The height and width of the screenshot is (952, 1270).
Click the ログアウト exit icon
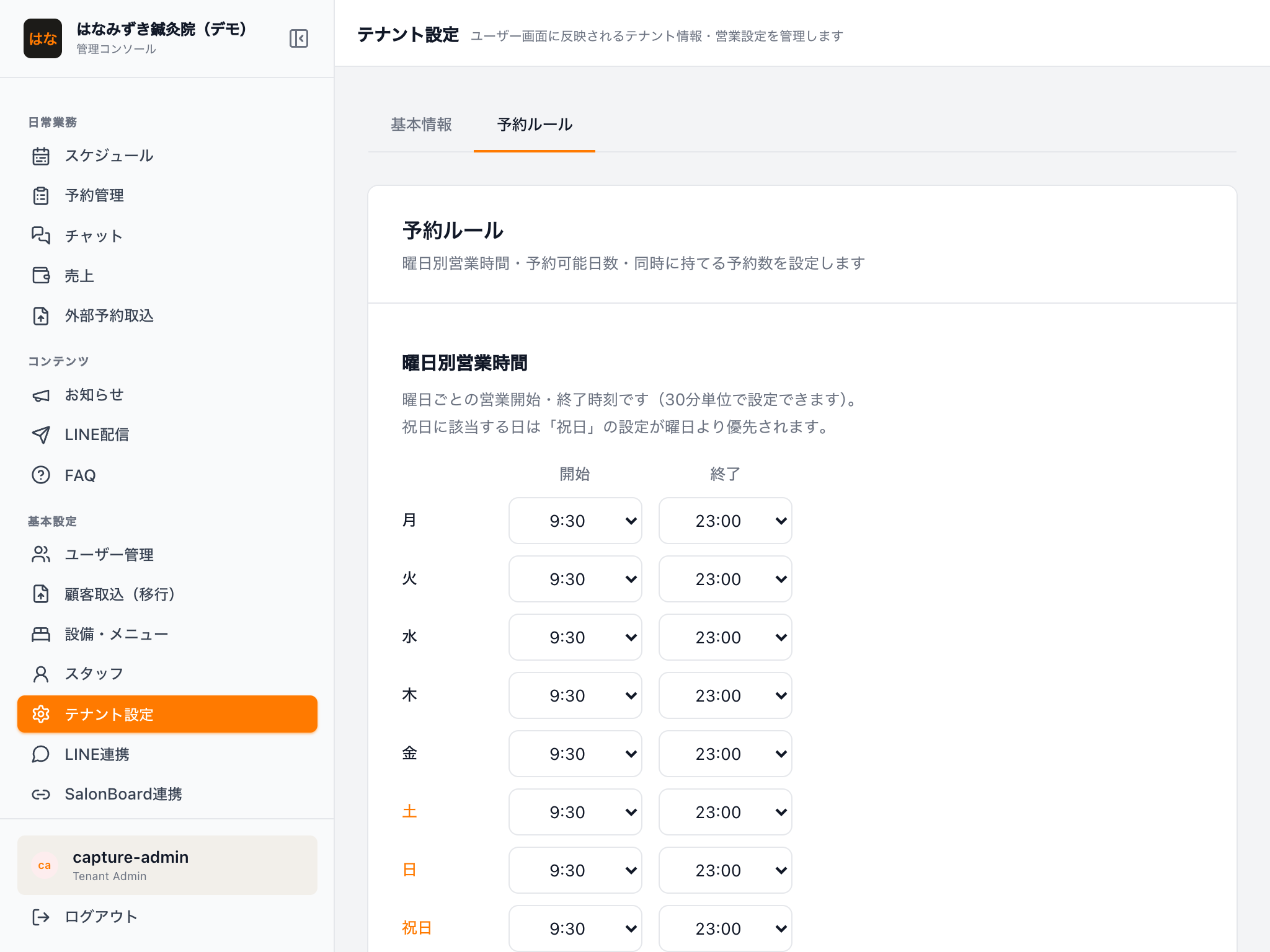tap(41, 917)
